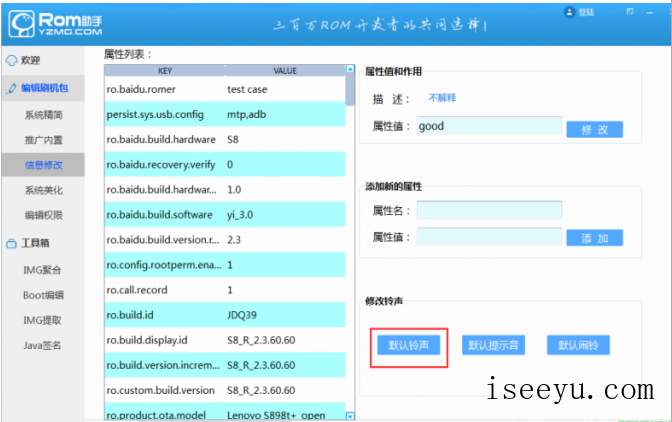Select the 'ro.call.record' row
Image resolution: width=672 pixels, height=422 pixels.
coord(225,290)
